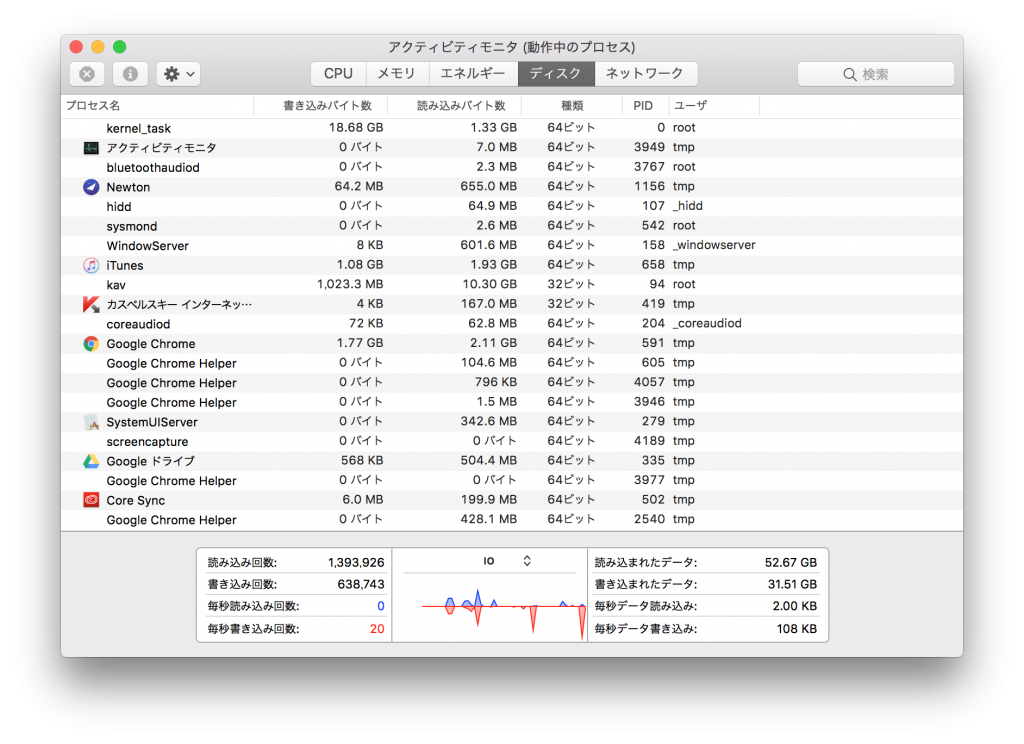The width and height of the screenshot is (1024, 744).
Task: Select the bluetoothaudiod process row
Action: (512, 167)
